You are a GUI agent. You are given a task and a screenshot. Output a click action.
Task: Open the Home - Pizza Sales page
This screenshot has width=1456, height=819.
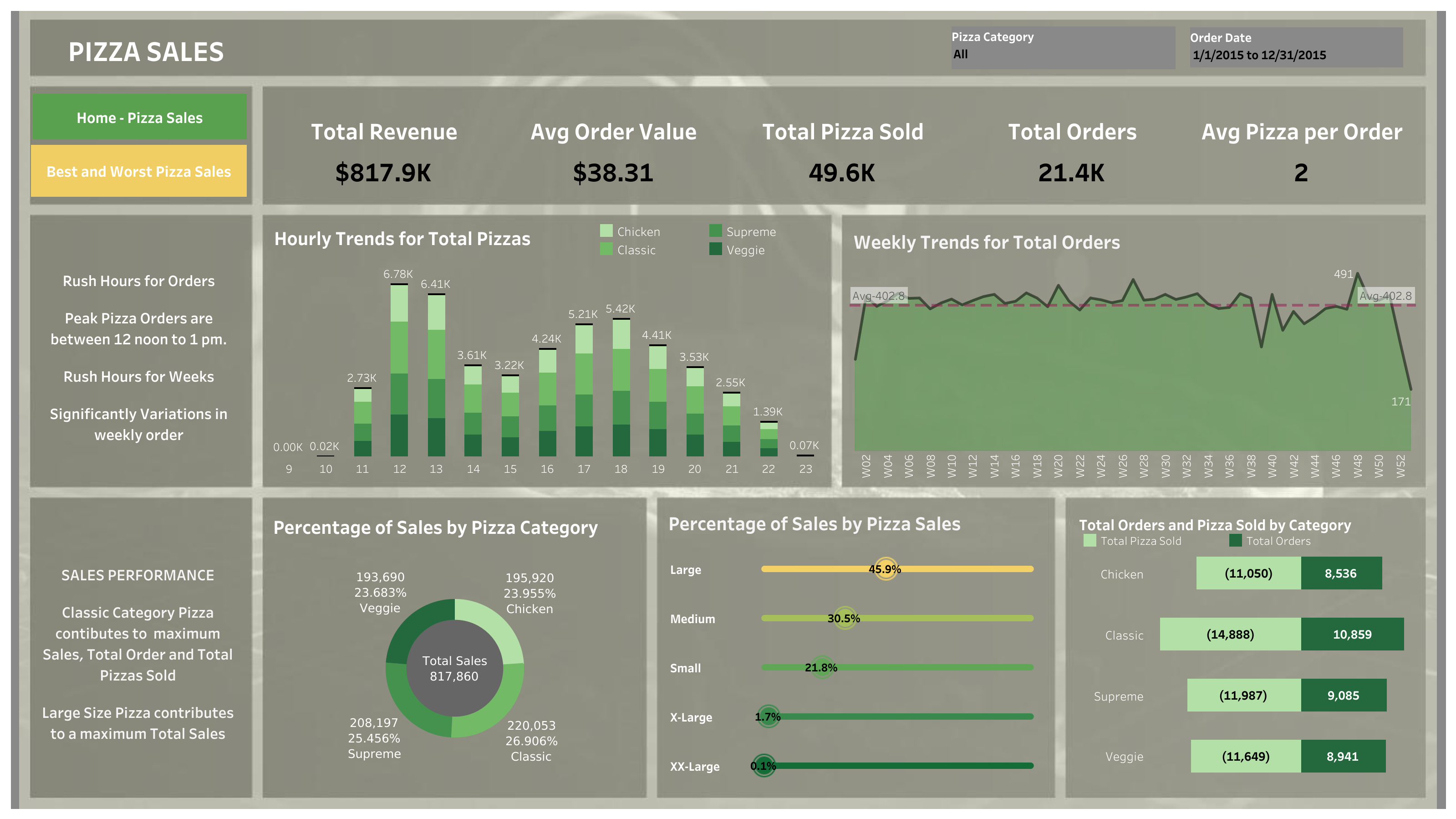(x=139, y=117)
